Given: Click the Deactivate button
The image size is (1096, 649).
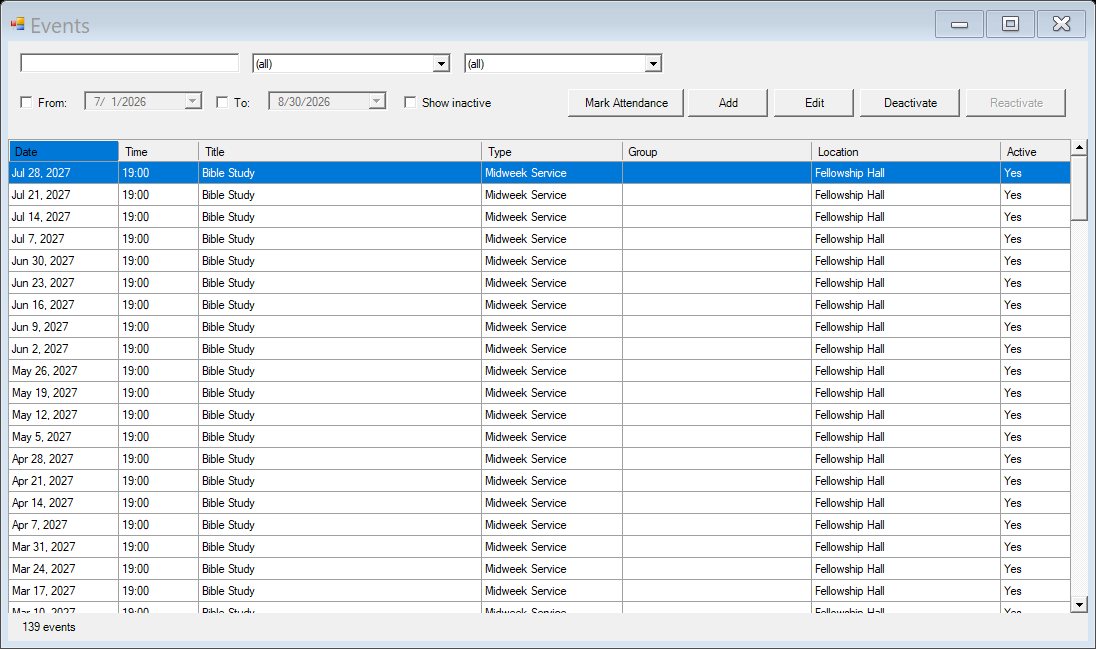Looking at the screenshot, I should tap(910, 103).
